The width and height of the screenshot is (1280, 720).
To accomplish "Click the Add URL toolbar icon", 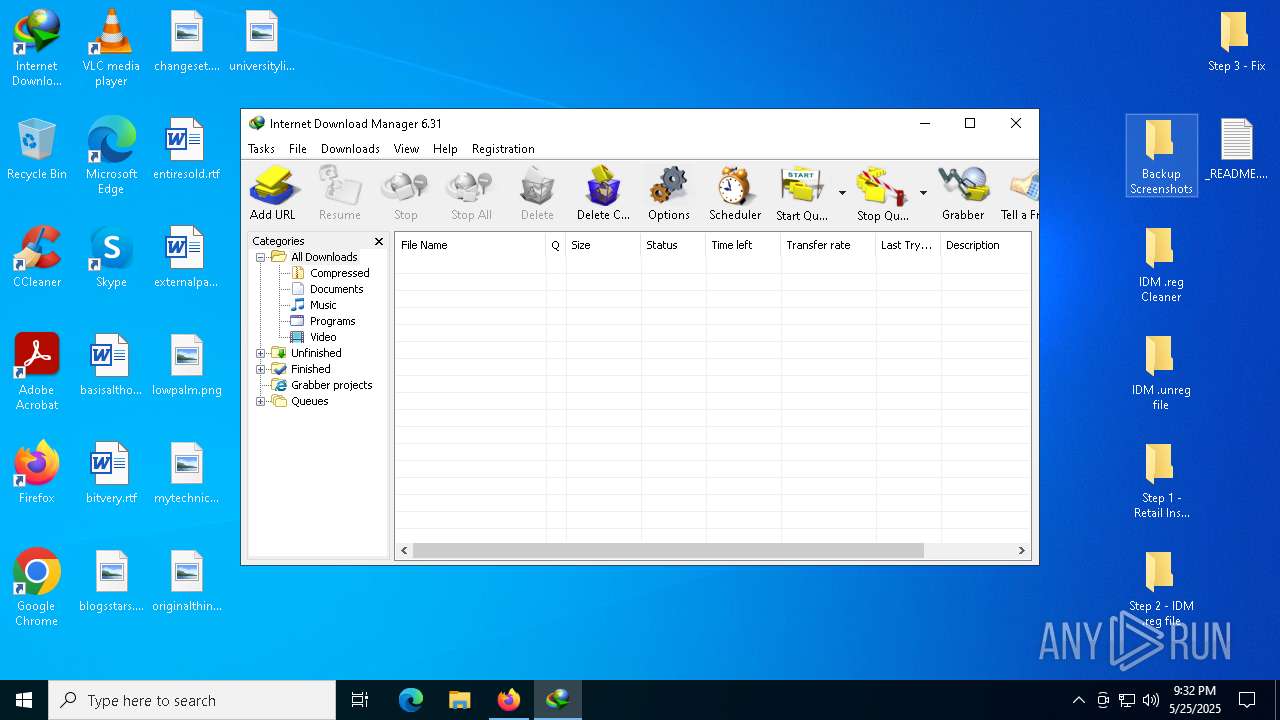I will pos(273,193).
